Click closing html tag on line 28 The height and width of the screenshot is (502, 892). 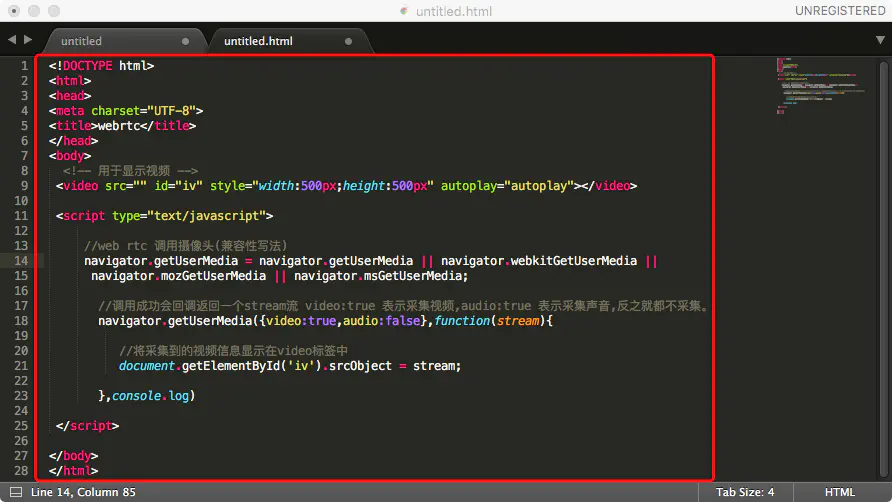[x=73, y=471]
